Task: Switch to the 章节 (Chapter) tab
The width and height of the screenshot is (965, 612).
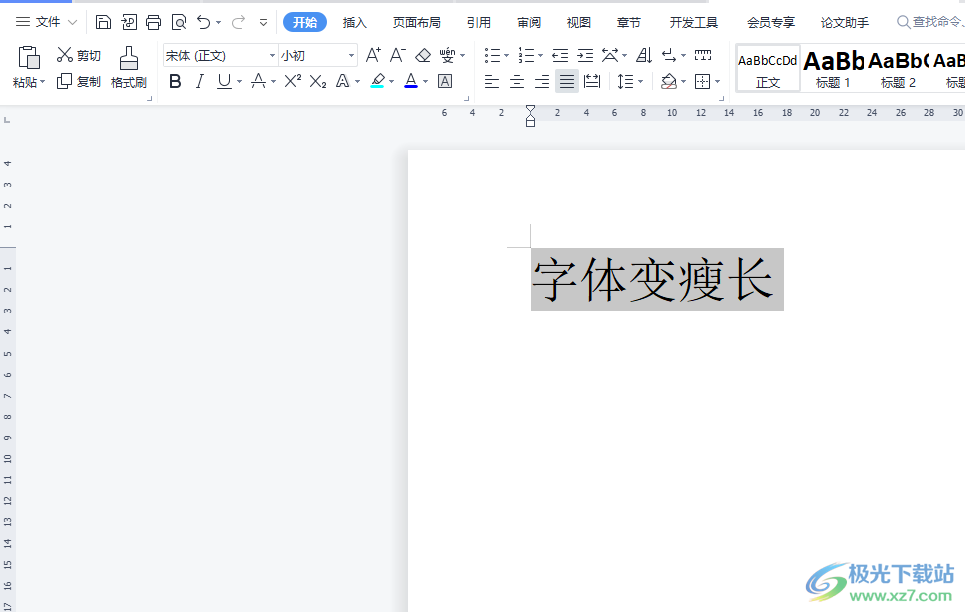Action: (628, 23)
